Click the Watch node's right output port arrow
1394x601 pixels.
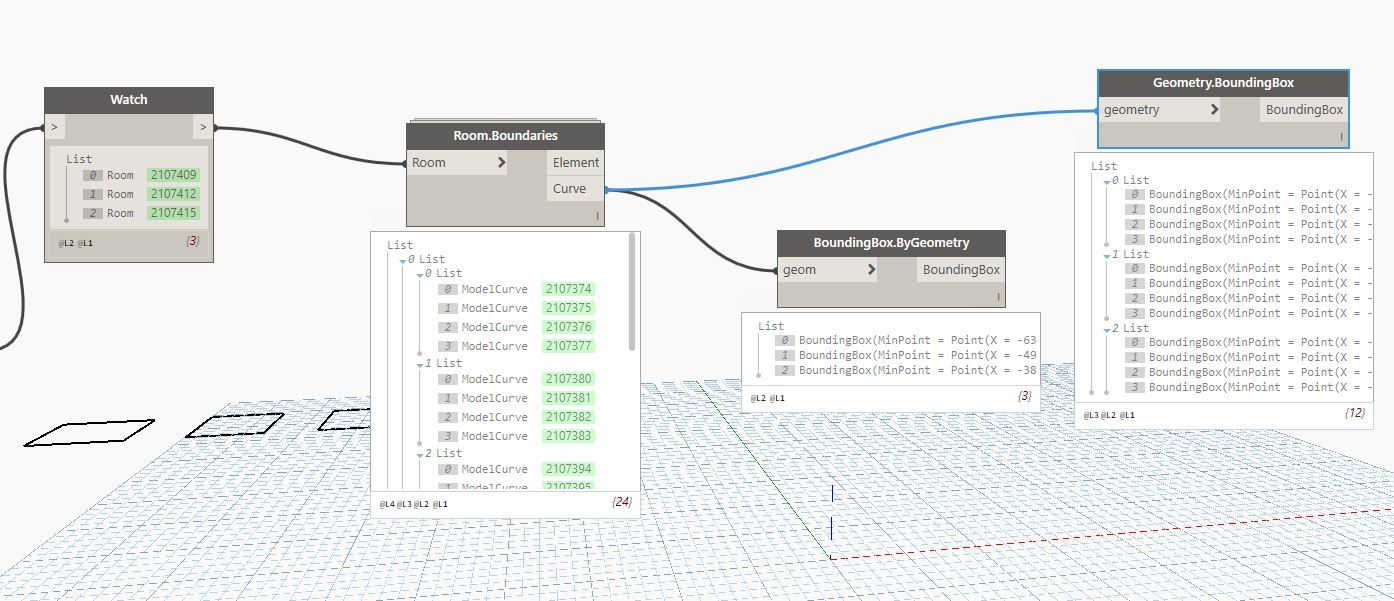pyautogui.click(x=203, y=127)
